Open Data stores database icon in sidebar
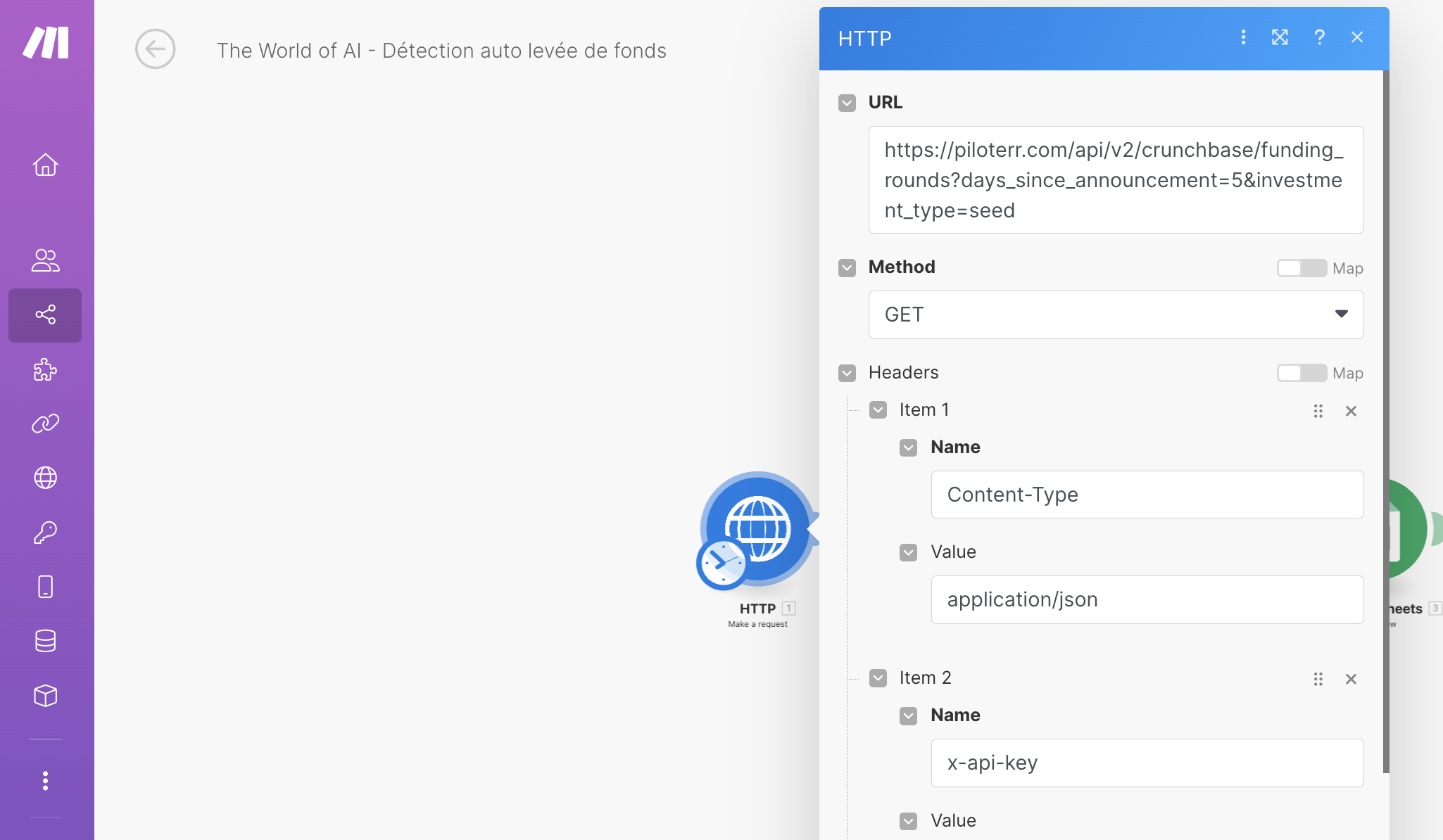1443x840 pixels. point(45,641)
